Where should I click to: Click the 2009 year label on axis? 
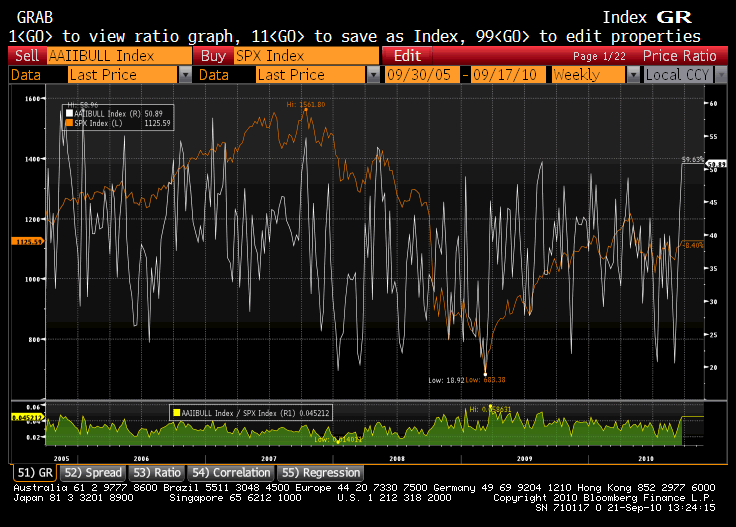point(524,458)
